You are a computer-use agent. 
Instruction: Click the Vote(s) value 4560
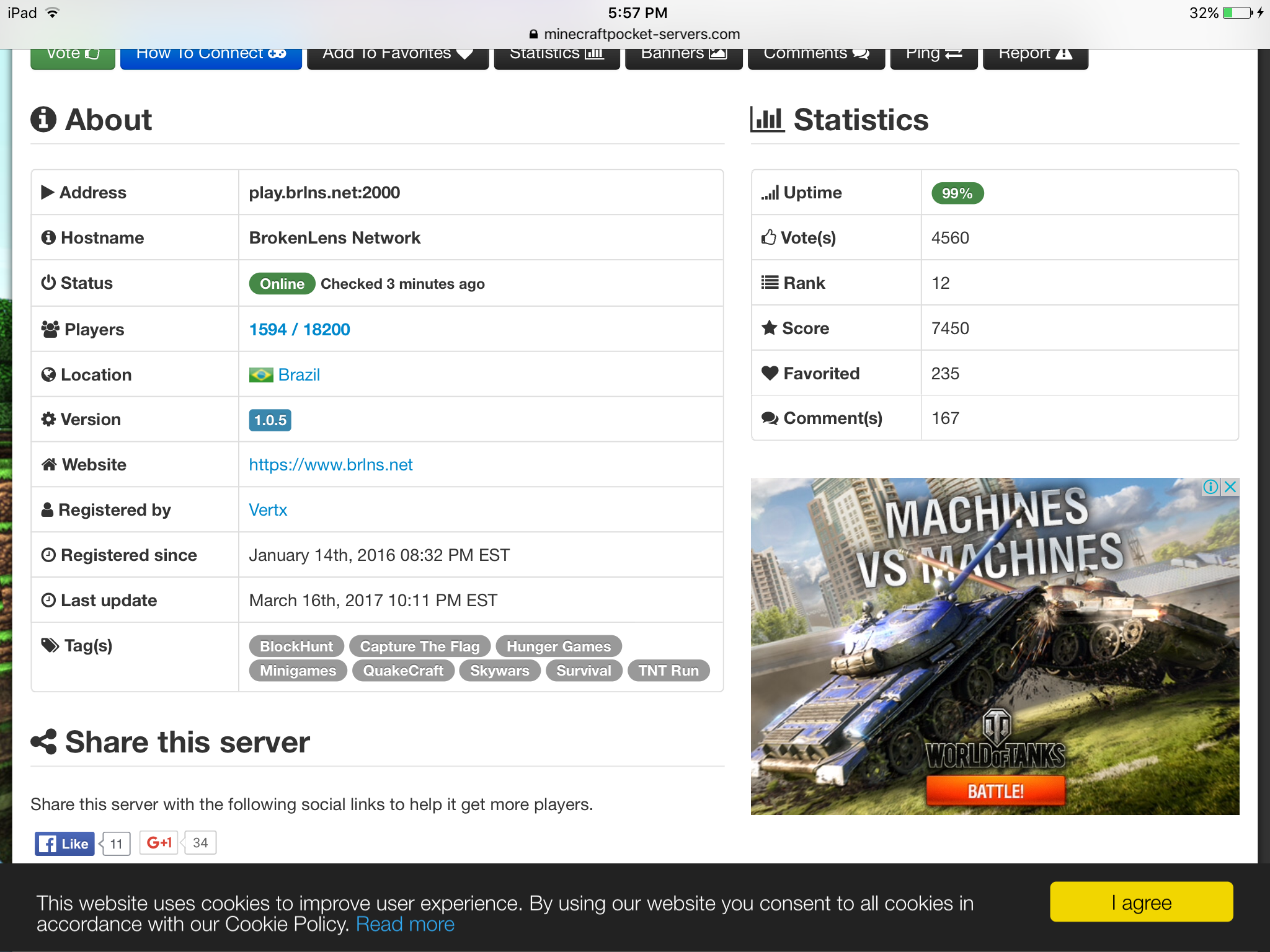[x=950, y=238]
